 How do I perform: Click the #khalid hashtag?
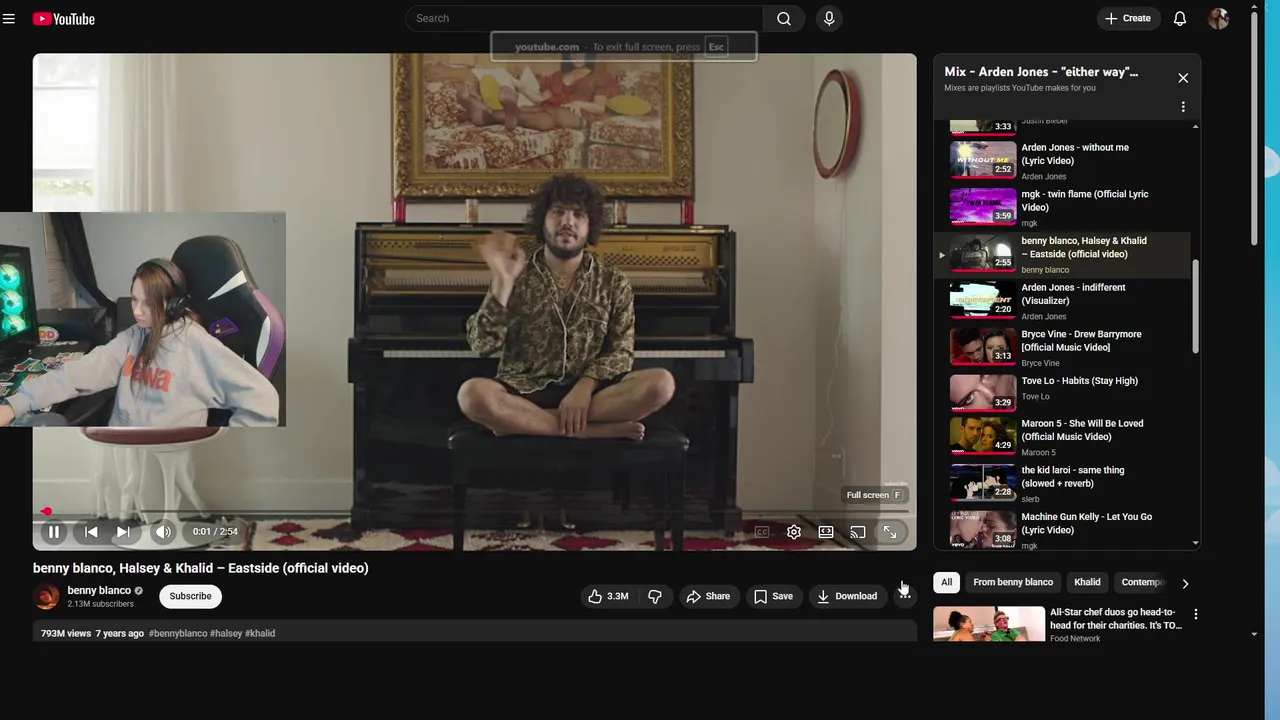pos(260,633)
